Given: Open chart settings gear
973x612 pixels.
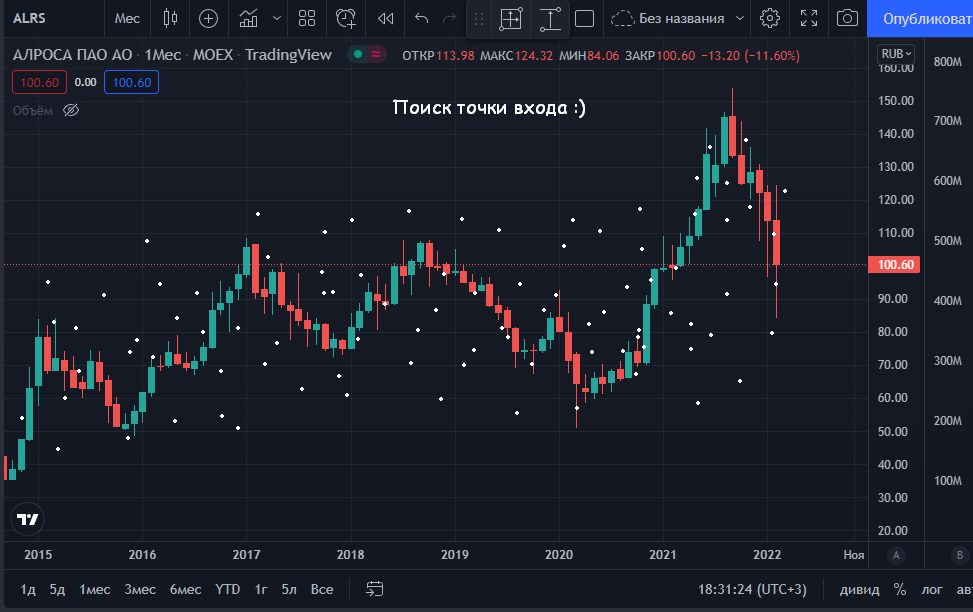Looking at the screenshot, I should (770, 18).
